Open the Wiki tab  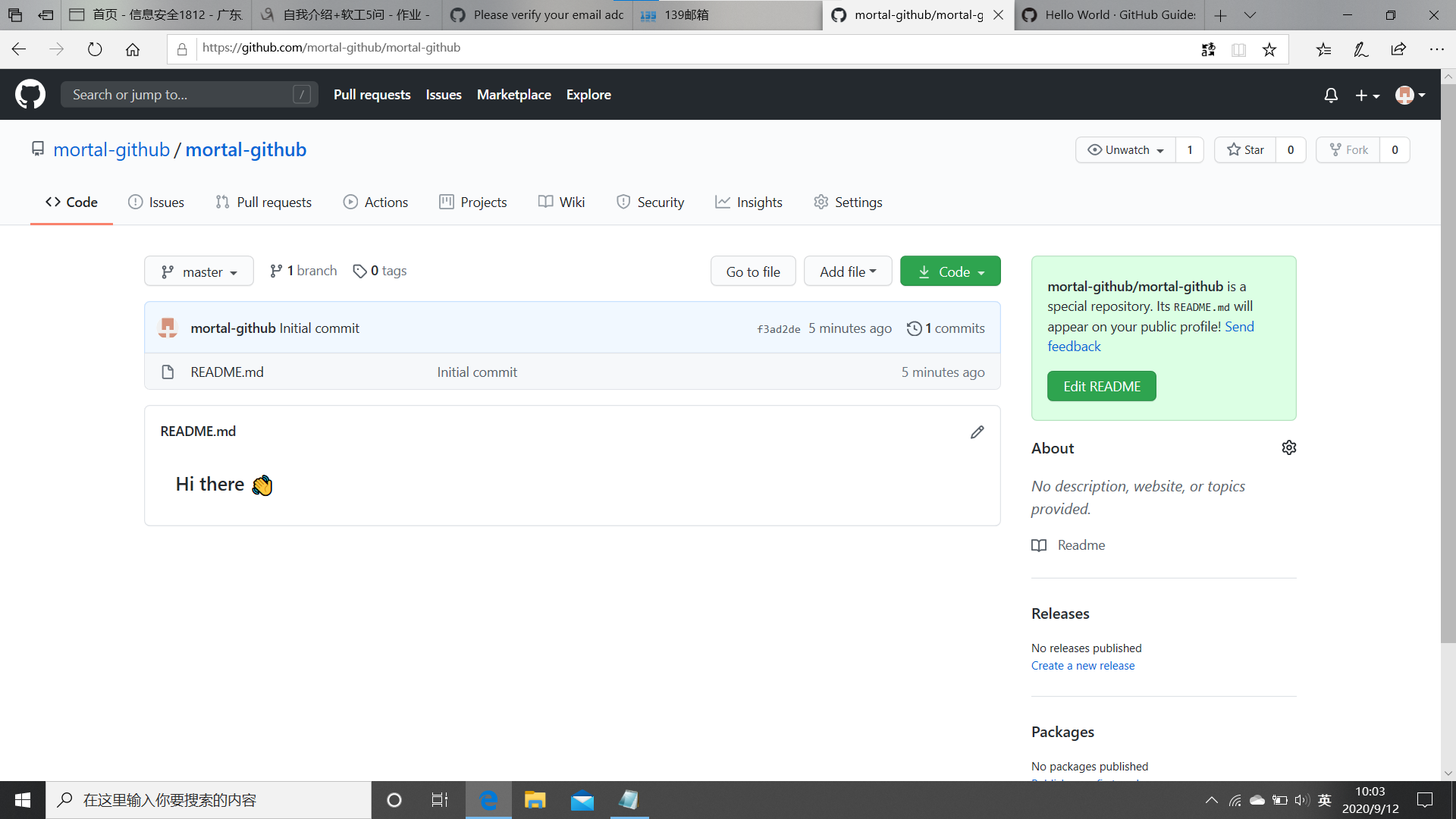click(561, 202)
